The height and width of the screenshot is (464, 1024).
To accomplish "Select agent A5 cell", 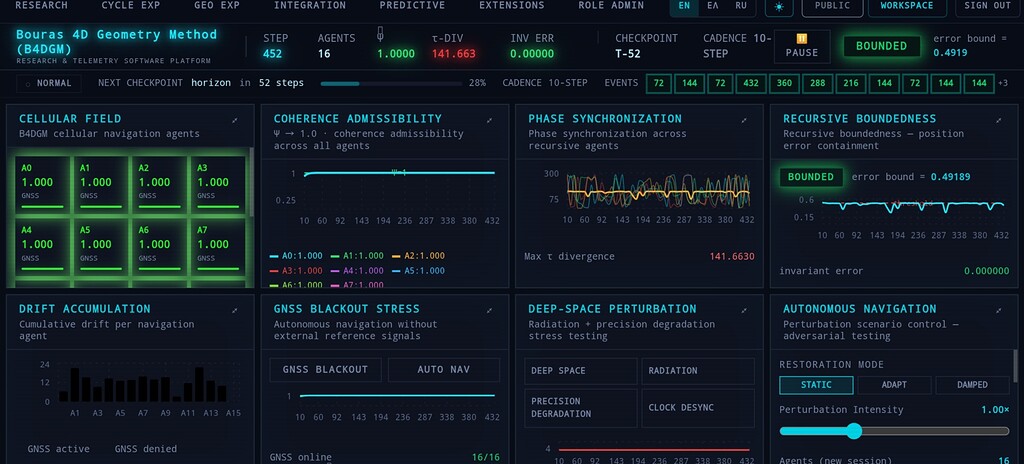I will (101, 247).
